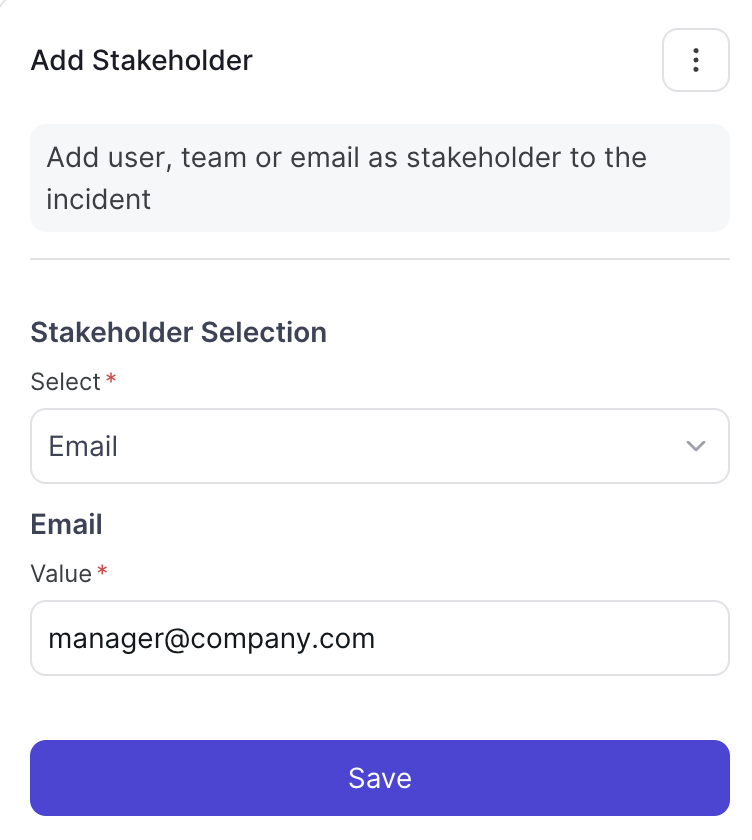
Task: Open the Select stakeholder type dropdown
Action: (380, 446)
